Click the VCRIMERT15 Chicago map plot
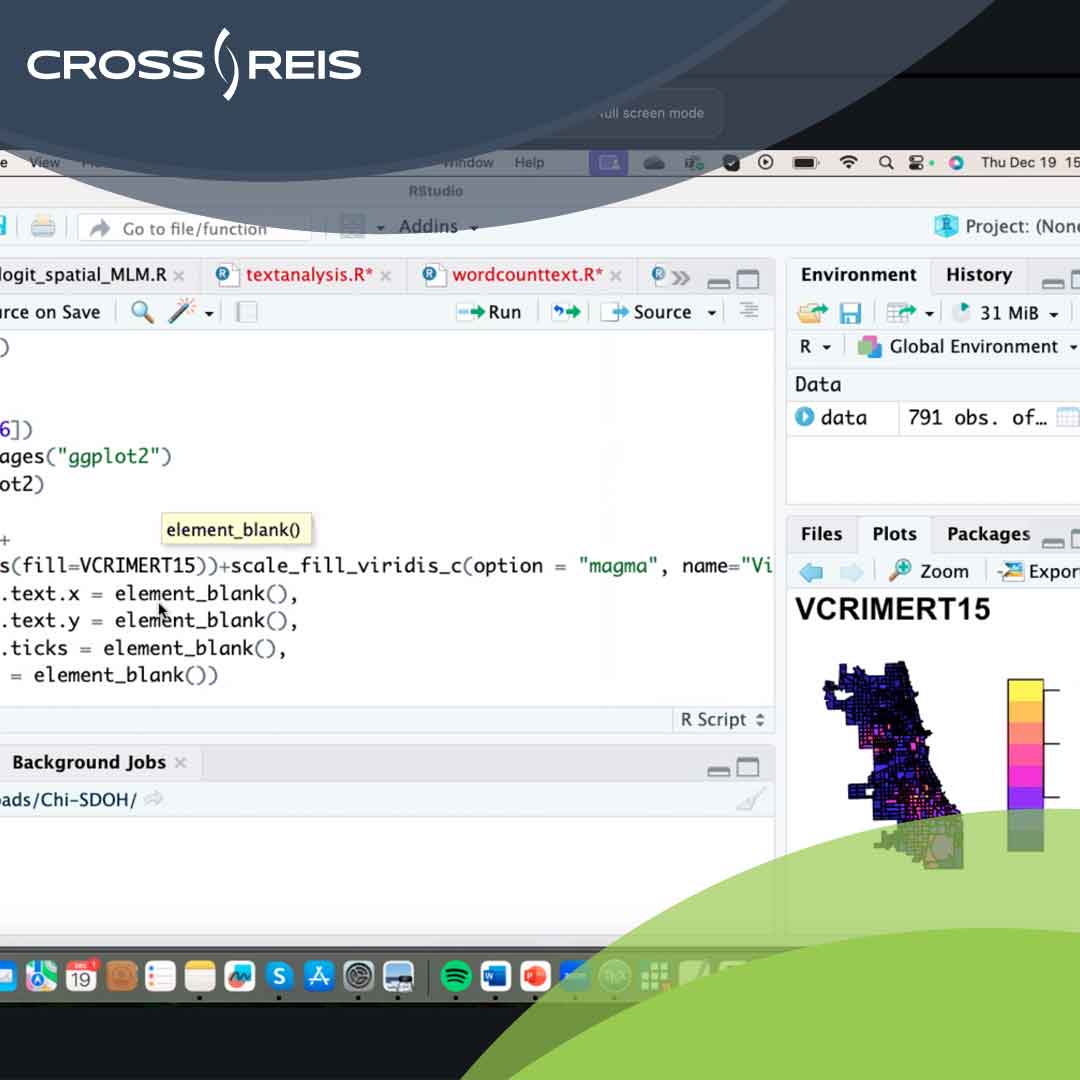The width and height of the screenshot is (1080, 1080). pyautogui.click(x=893, y=763)
